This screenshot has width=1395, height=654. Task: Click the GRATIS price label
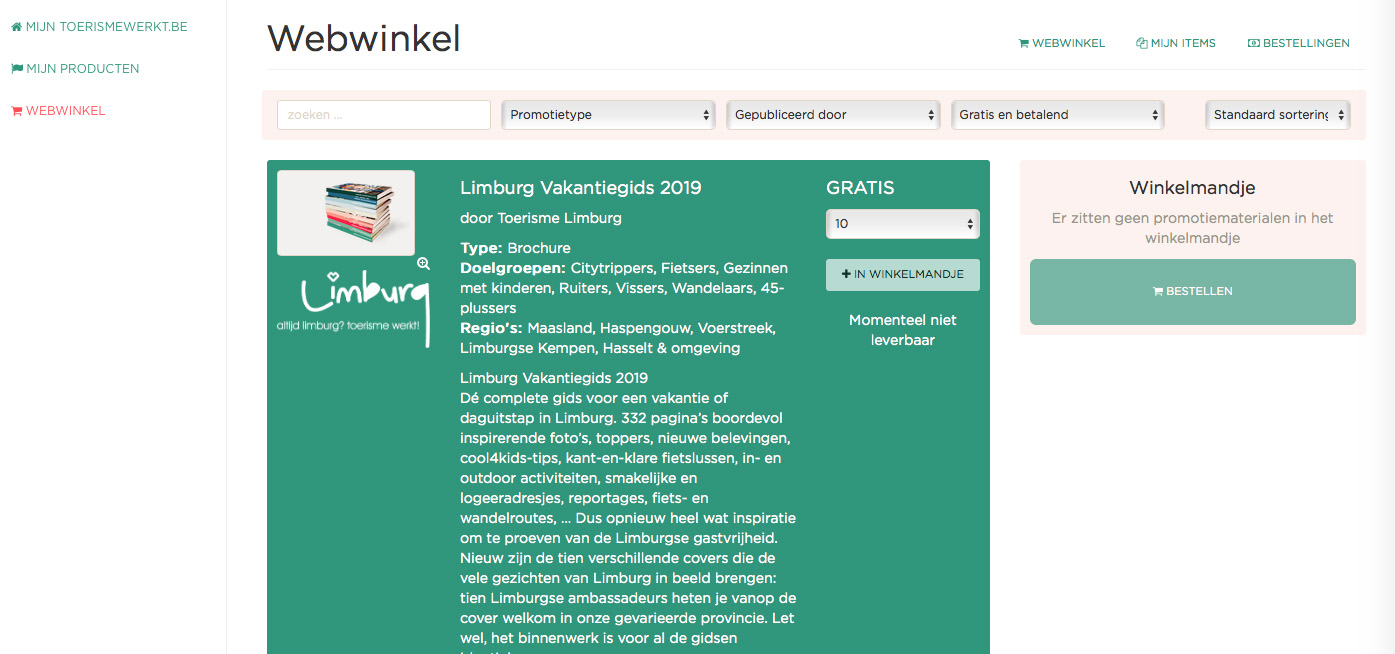pos(860,188)
